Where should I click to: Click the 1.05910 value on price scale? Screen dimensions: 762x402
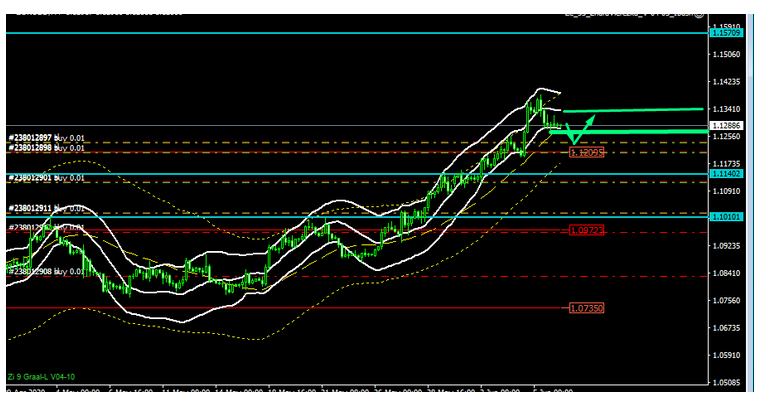pyautogui.click(x=725, y=354)
